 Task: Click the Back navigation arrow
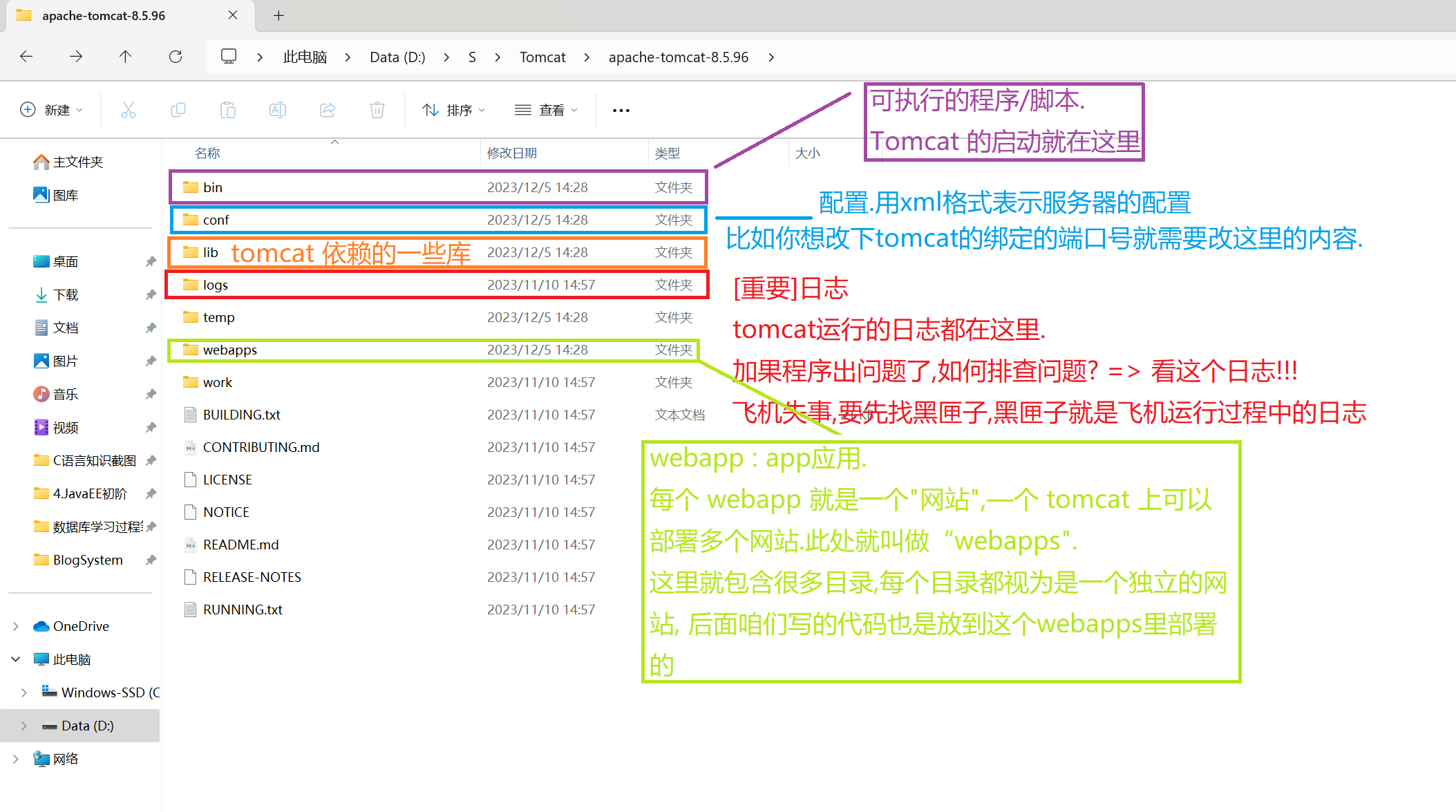point(26,57)
